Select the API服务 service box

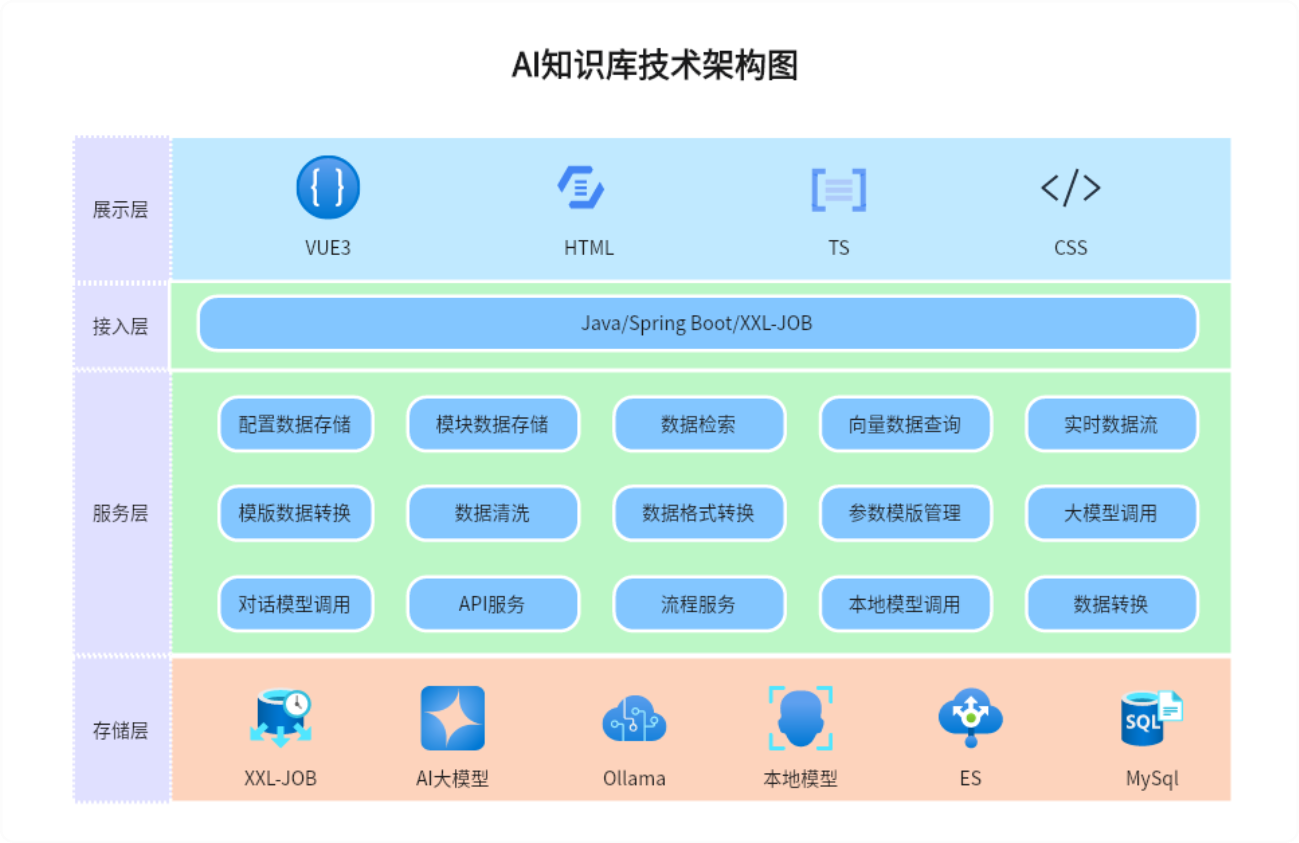tap(493, 604)
